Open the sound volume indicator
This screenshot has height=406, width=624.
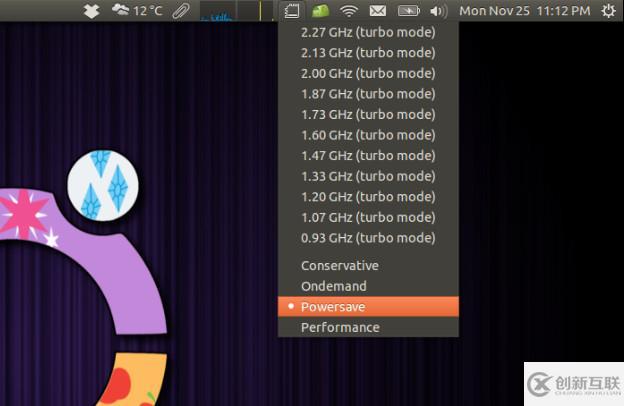(x=438, y=11)
